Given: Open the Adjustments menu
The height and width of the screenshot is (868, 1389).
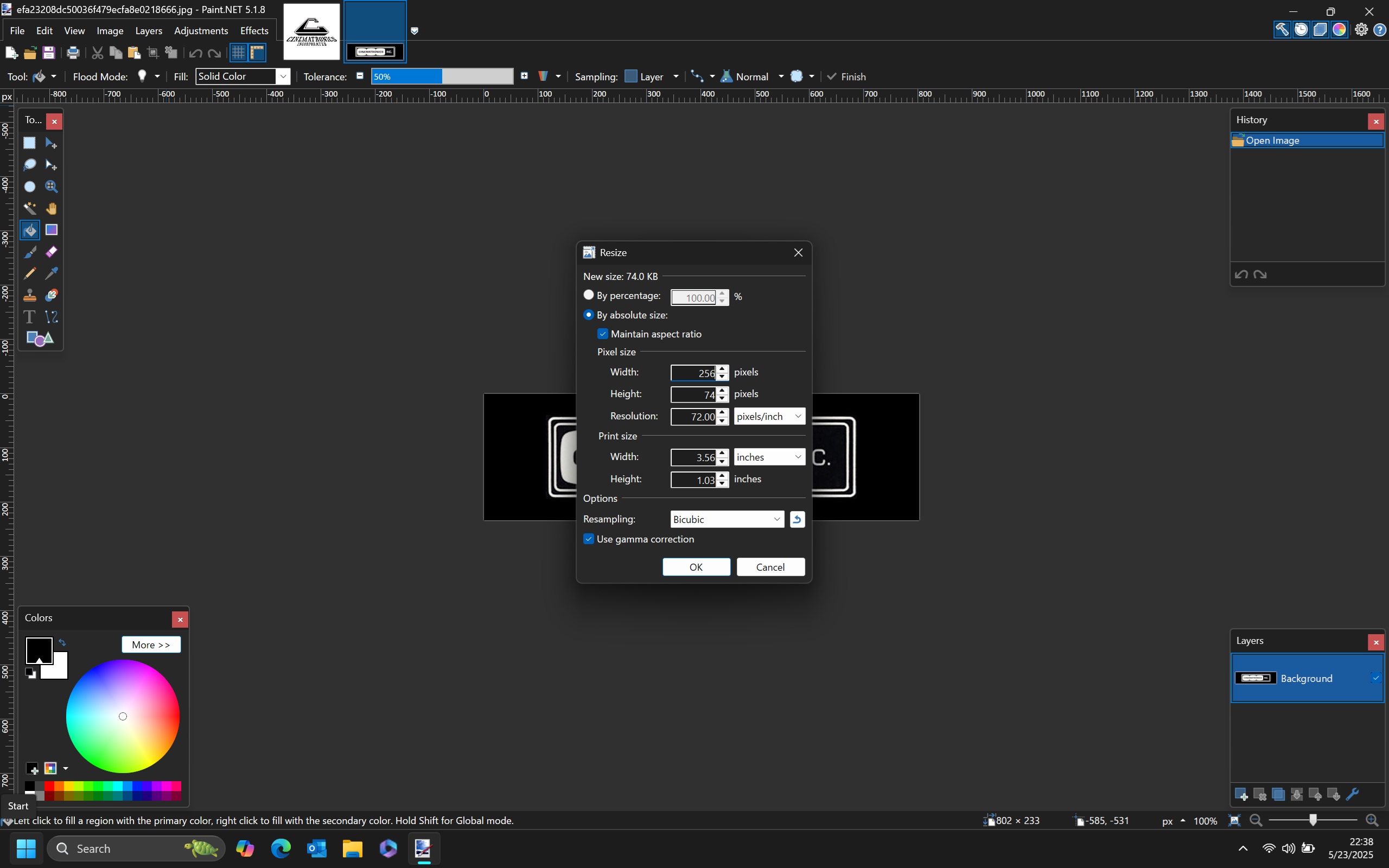Looking at the screenshot, I should [x=201, y=31].
